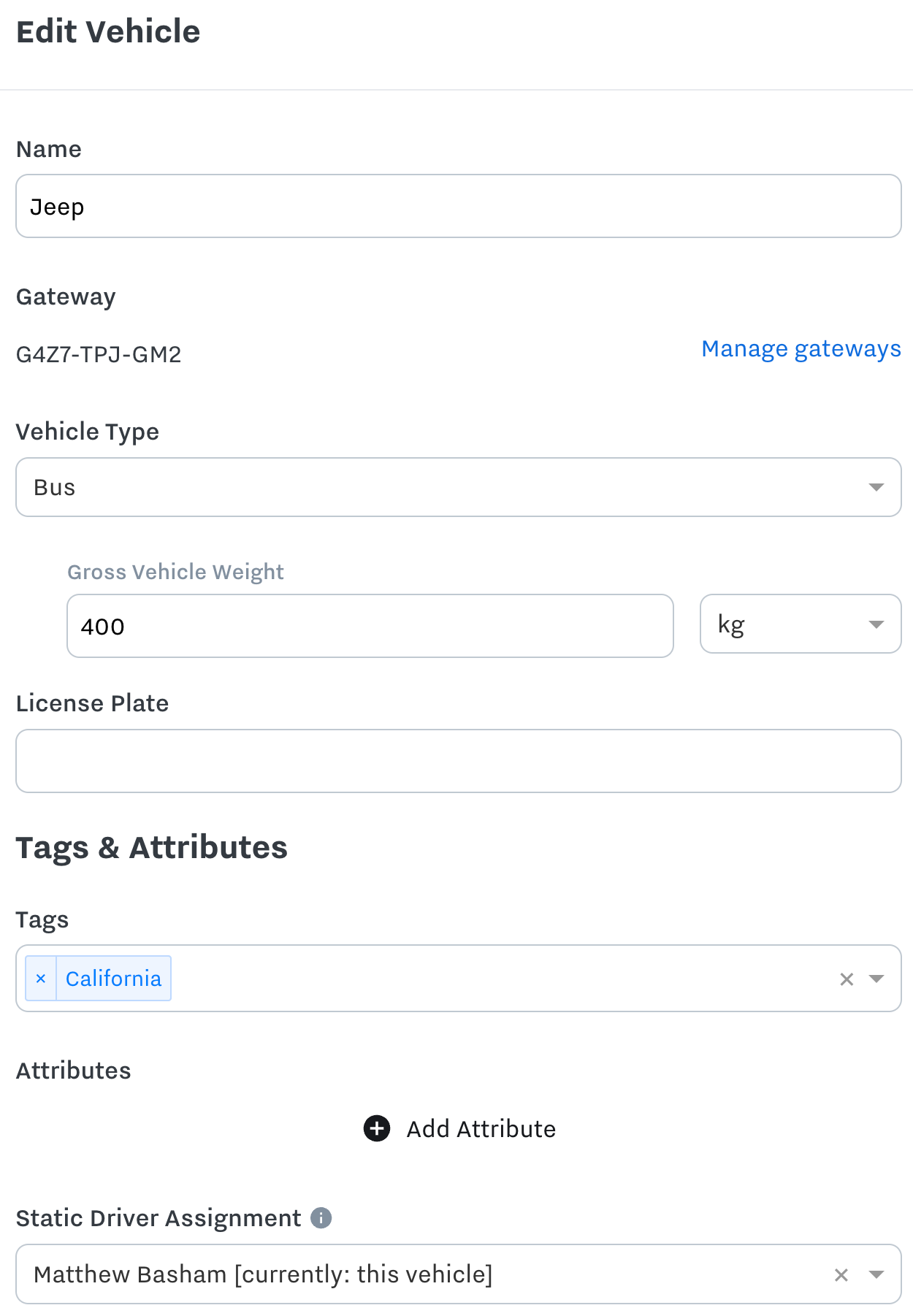Image resolution: width=913 pixels, height=1316 pixels.
Task: Remove the California tag with its x
Action: click(41, 978)
